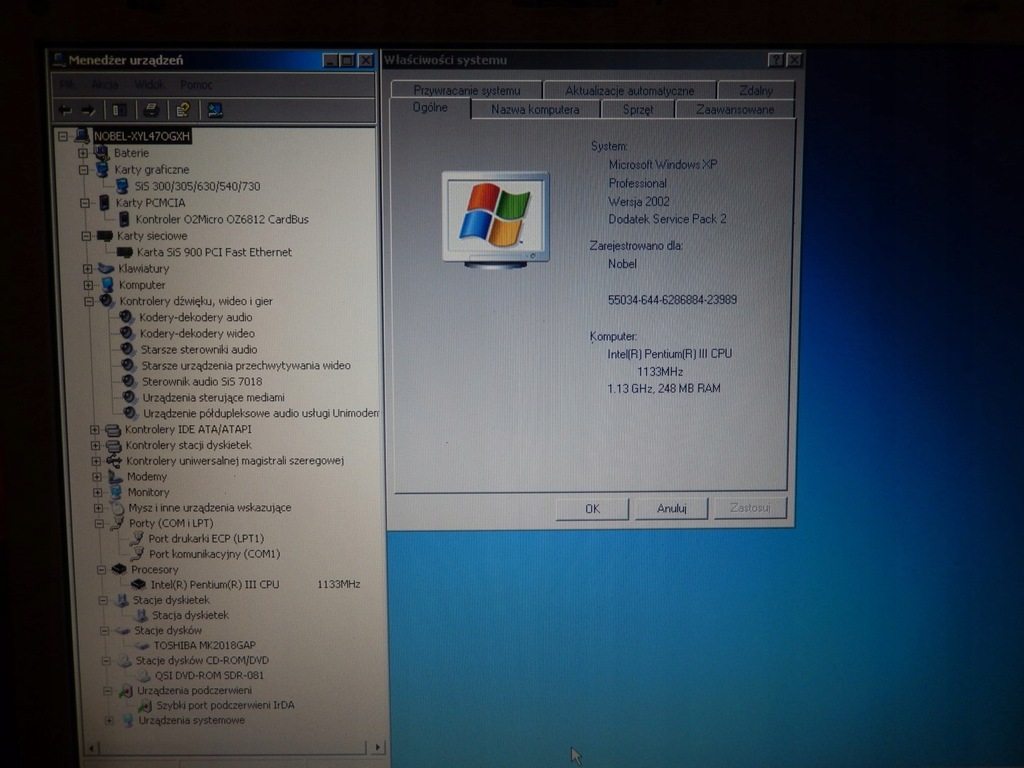Switch to the Nazwa komputera tab
Image resolution: width=1024 pixels, height=768 pixels.
click(535, 110)
